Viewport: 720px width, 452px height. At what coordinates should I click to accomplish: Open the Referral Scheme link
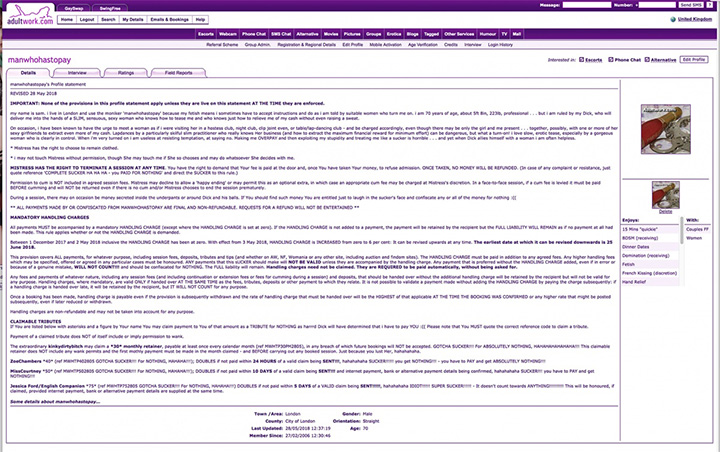222,45
